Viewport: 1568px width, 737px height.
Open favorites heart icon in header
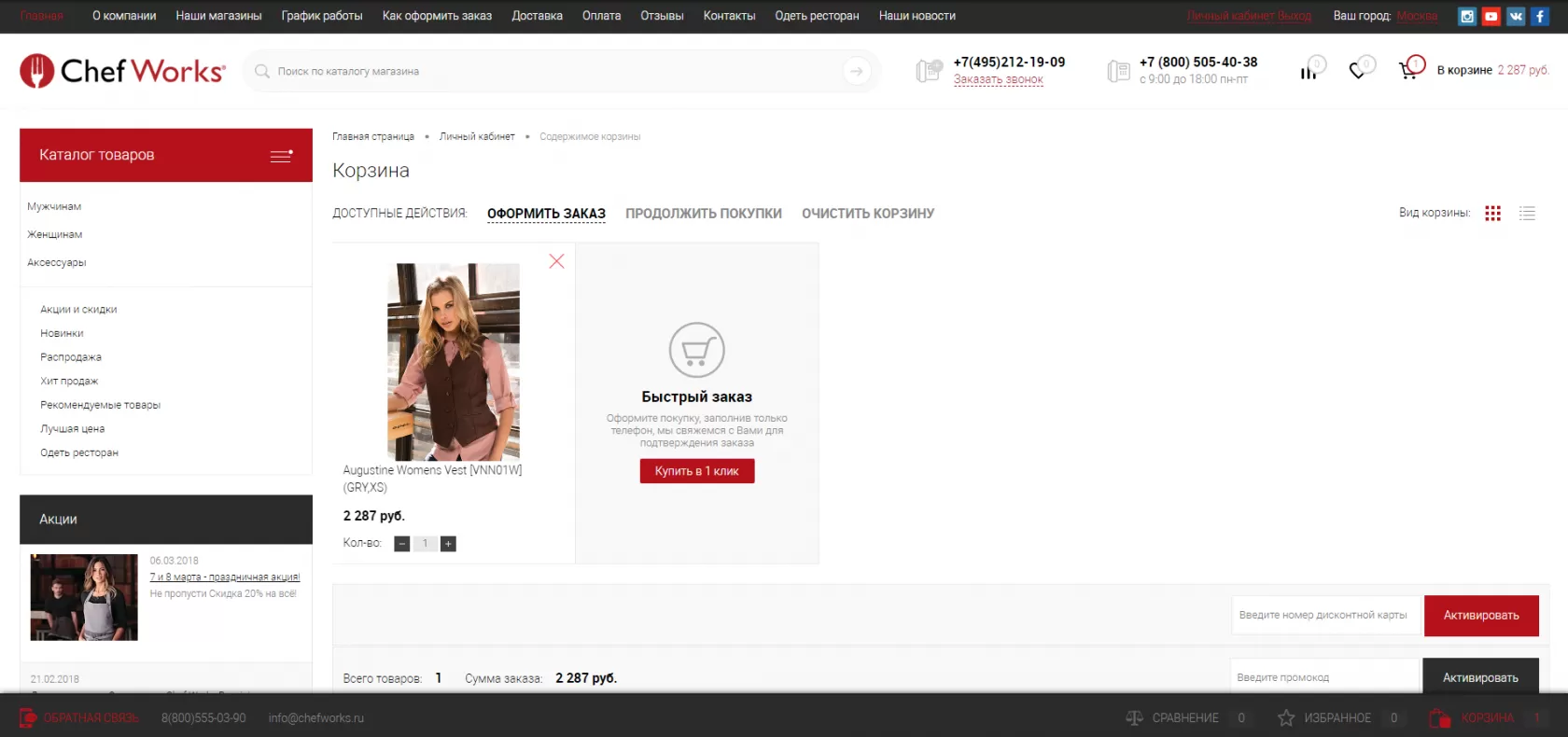(1358, 70)
